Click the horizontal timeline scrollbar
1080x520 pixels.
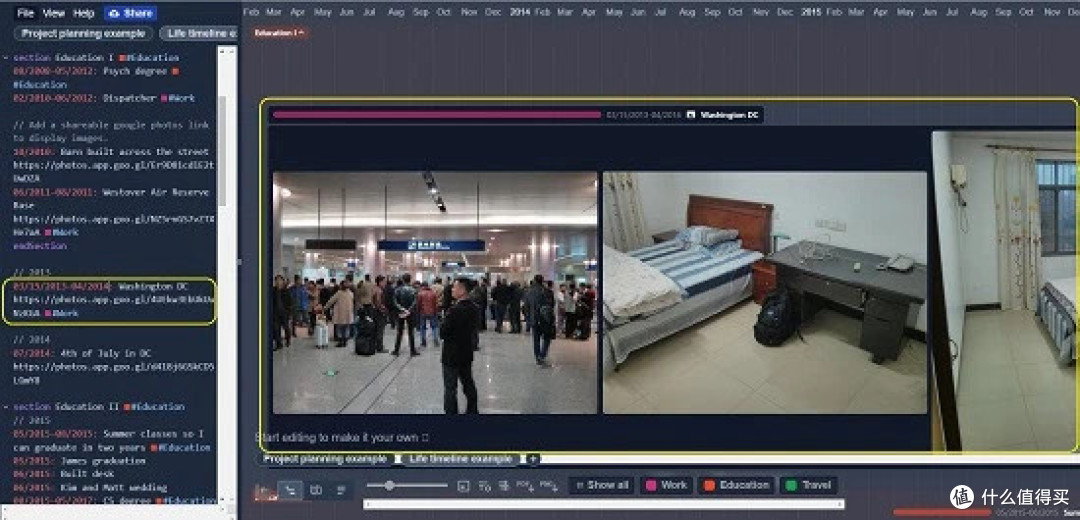pos(604,505)
